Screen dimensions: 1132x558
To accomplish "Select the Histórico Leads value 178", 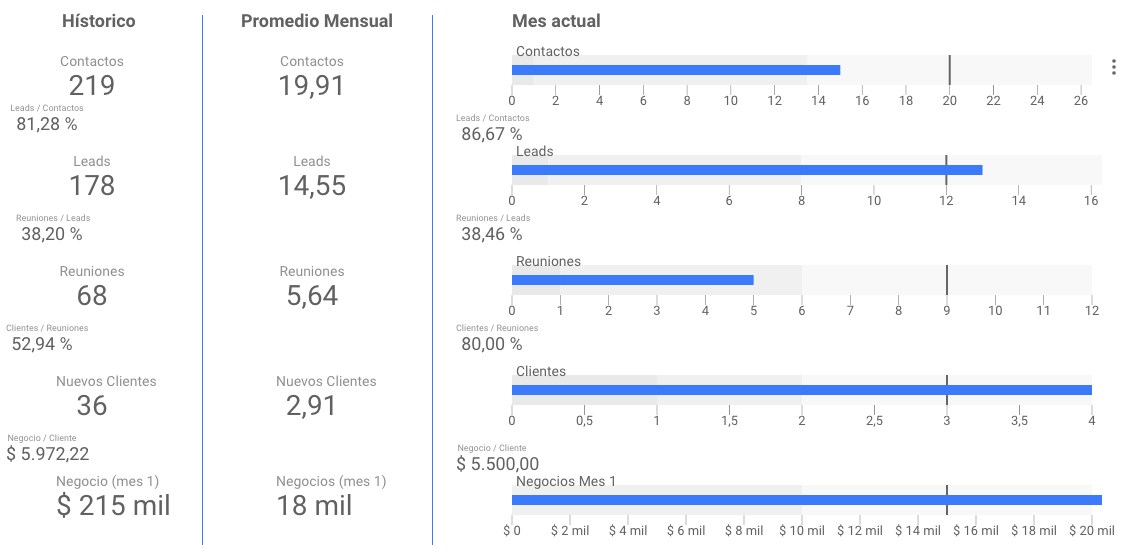I will tap(92, 186).
